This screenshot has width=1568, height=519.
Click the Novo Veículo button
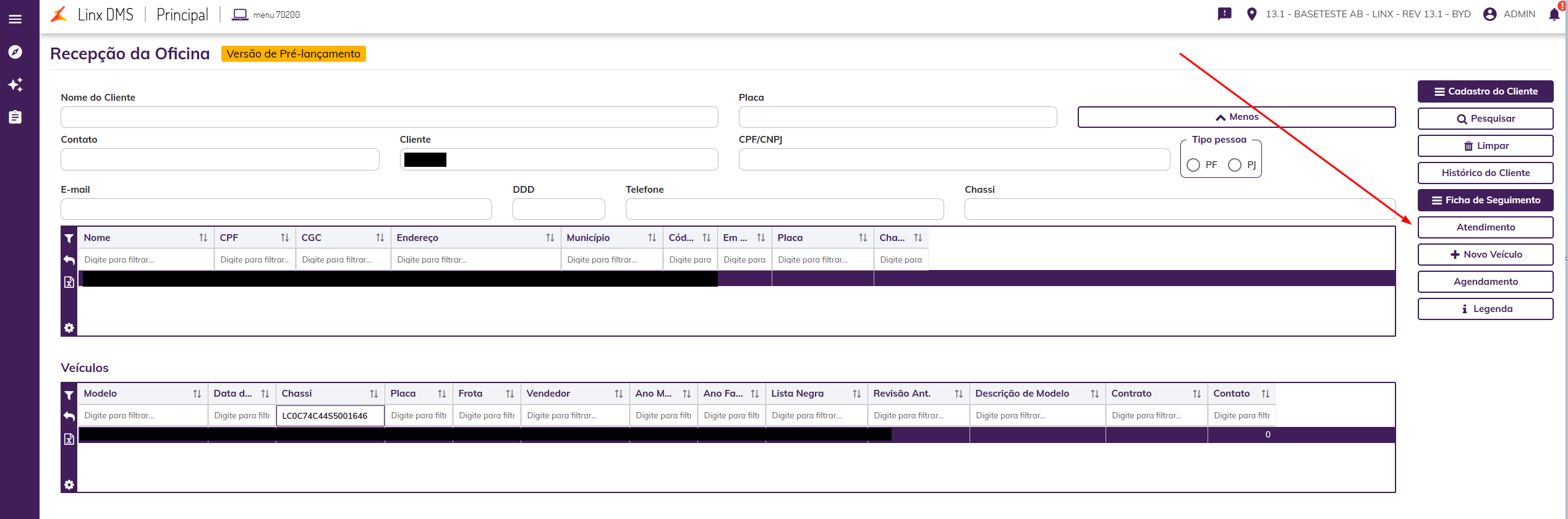(x=1485, y=255)
